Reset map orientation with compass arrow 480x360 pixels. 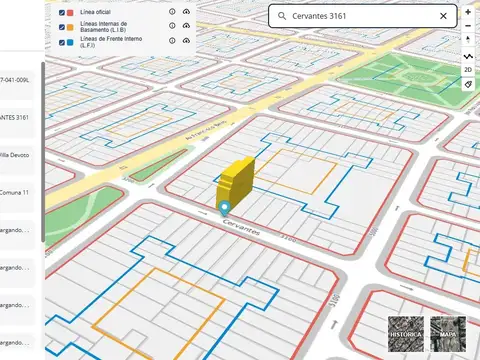(468, 39)
